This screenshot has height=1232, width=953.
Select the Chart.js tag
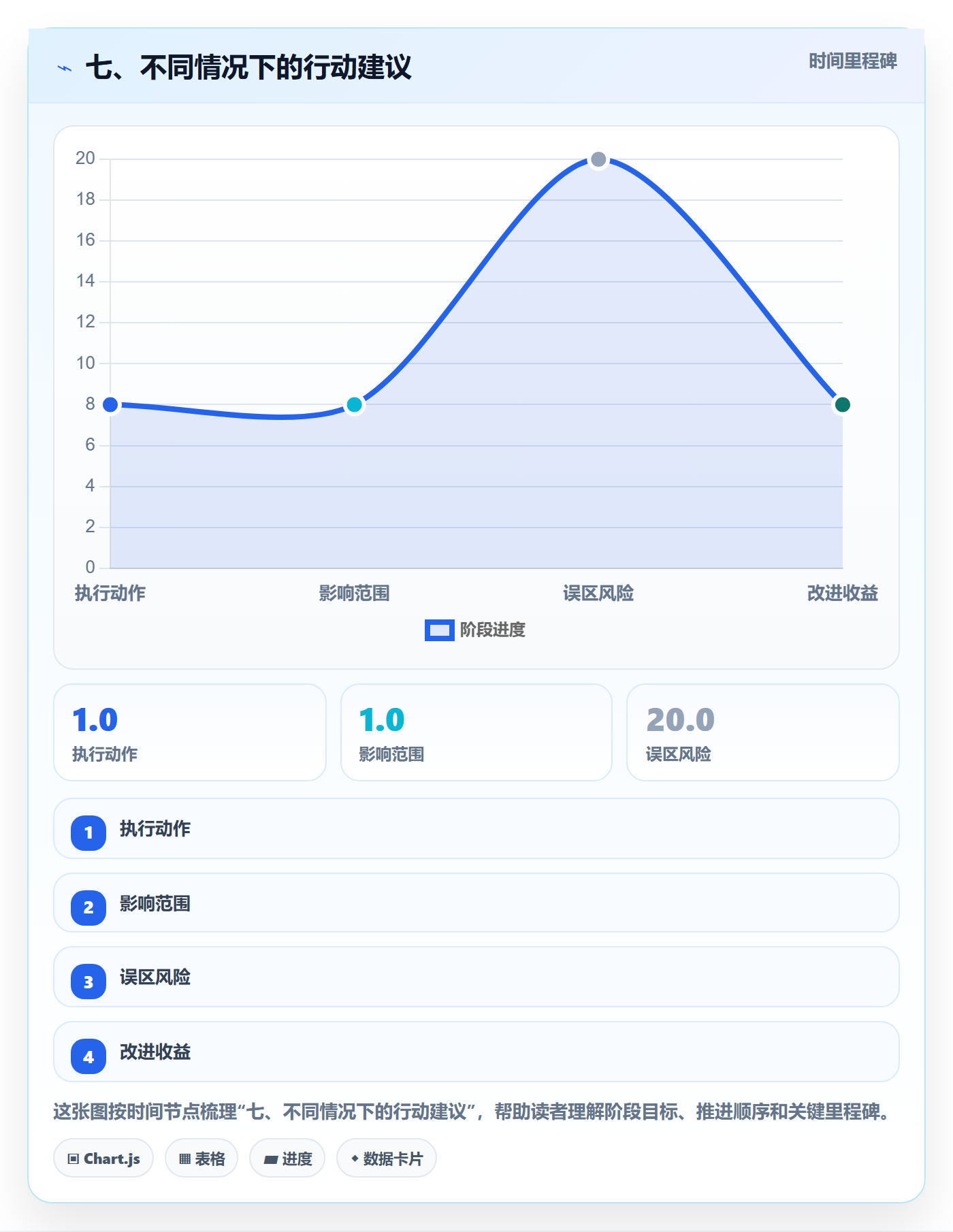coord(103,1158)
